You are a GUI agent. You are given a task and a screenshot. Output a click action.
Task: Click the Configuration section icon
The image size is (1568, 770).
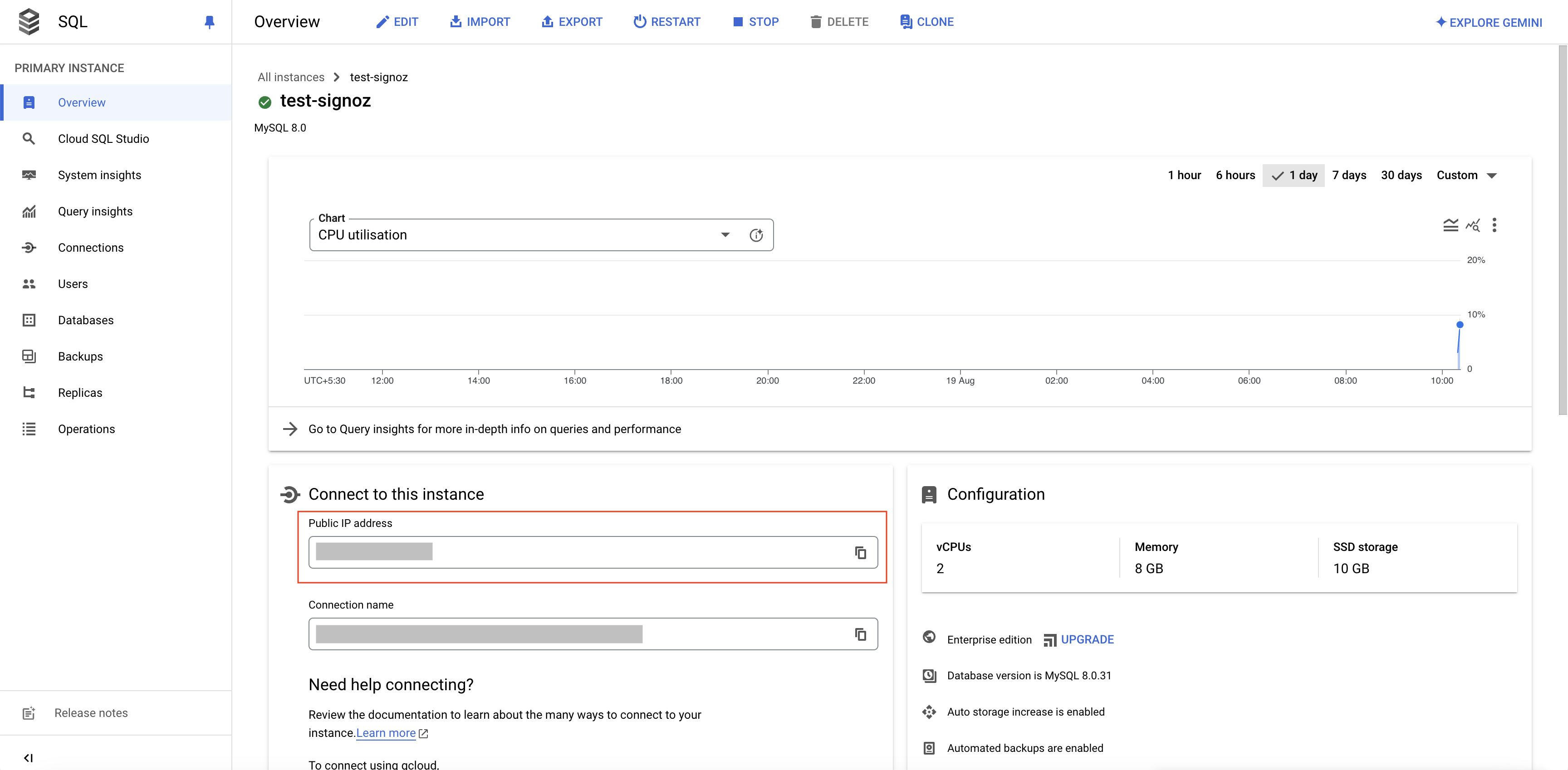click(x=929, y=494)
